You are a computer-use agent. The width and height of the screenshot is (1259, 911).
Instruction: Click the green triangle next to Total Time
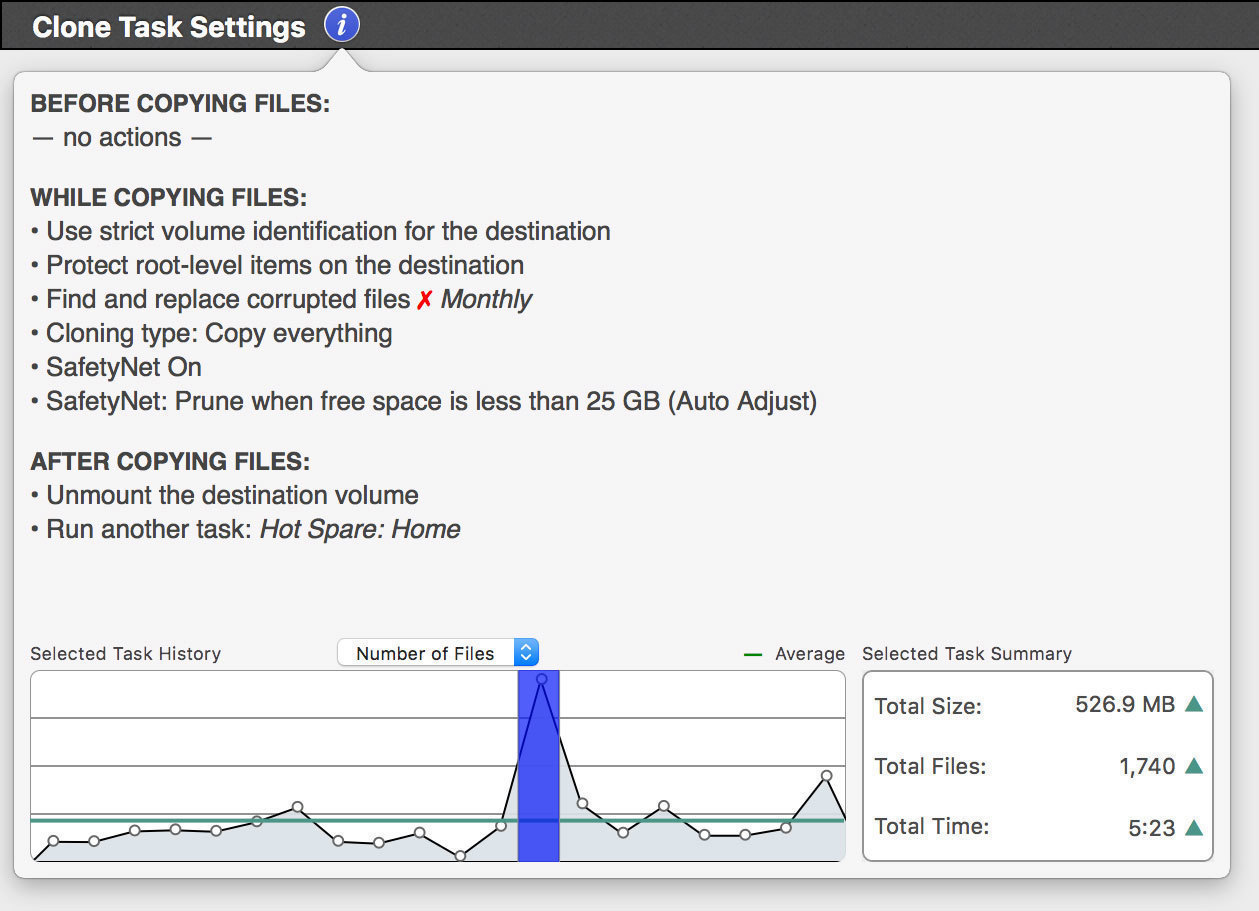pos(1193,827)
